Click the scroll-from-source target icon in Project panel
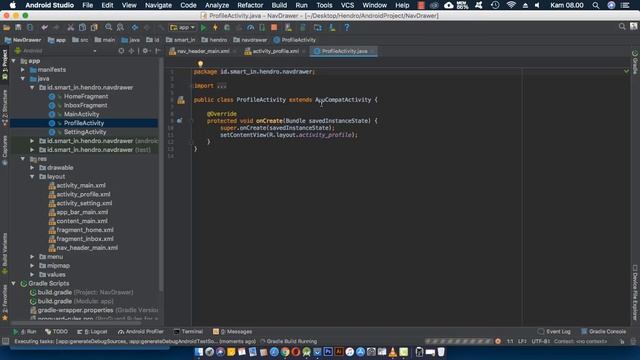640x360 pixels. coord(121,51)
